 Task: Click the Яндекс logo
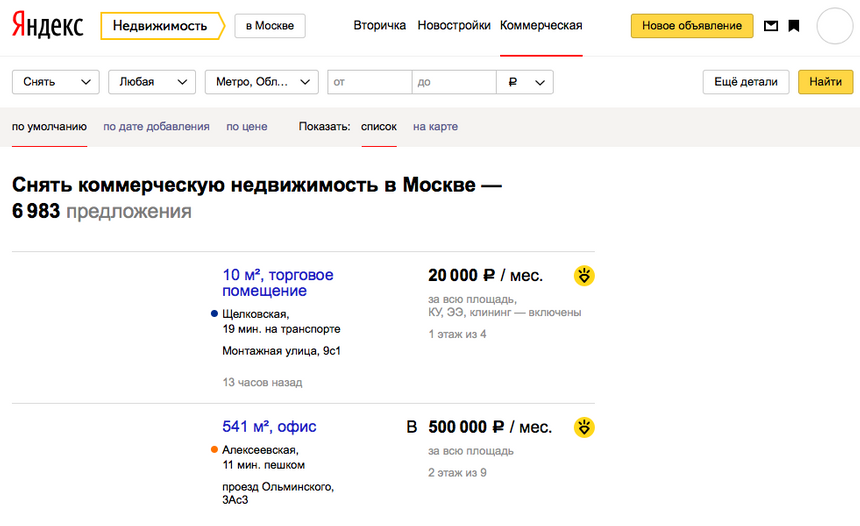(x=47, y=26)
